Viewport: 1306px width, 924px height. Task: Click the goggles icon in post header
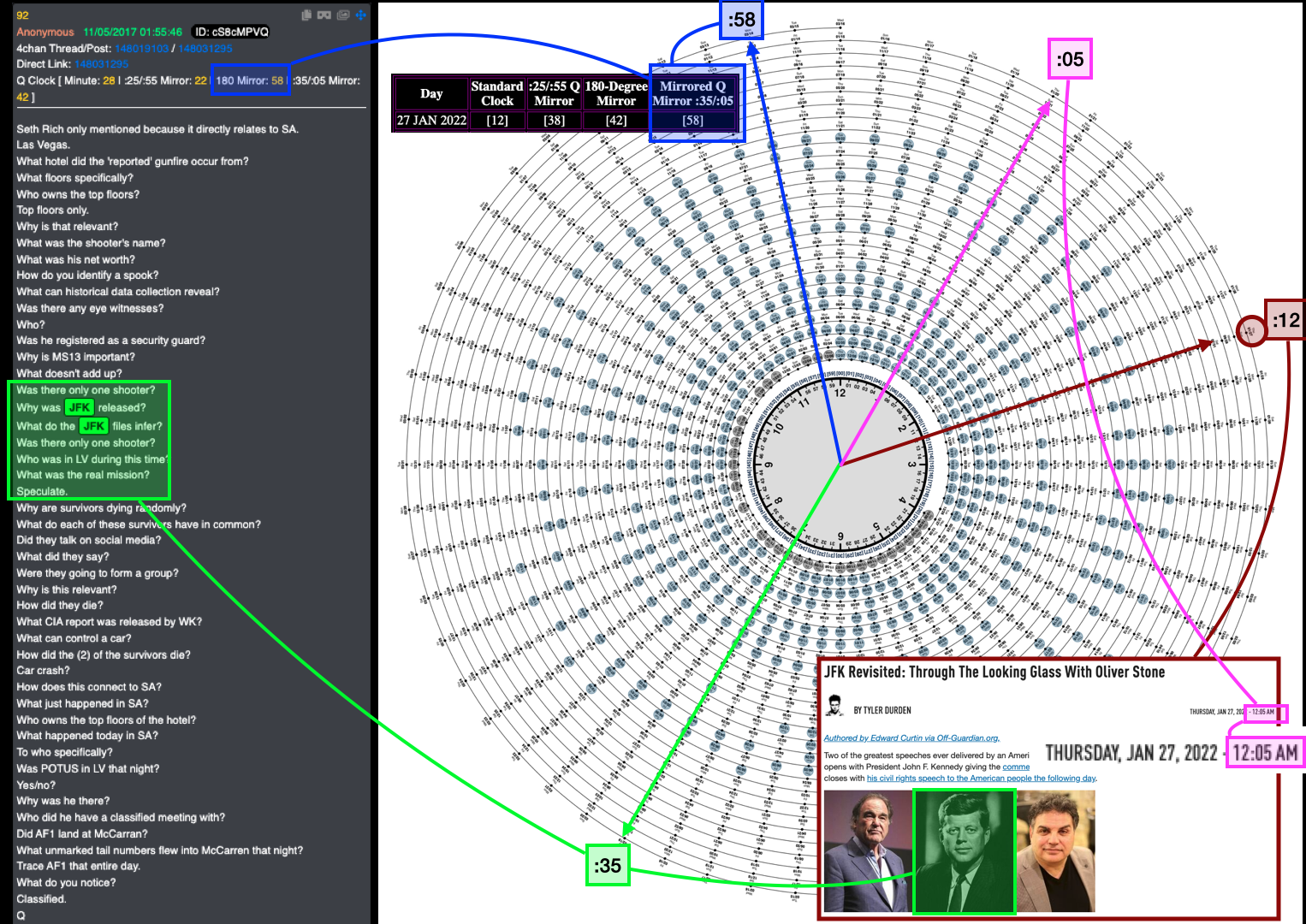[324, 15]
